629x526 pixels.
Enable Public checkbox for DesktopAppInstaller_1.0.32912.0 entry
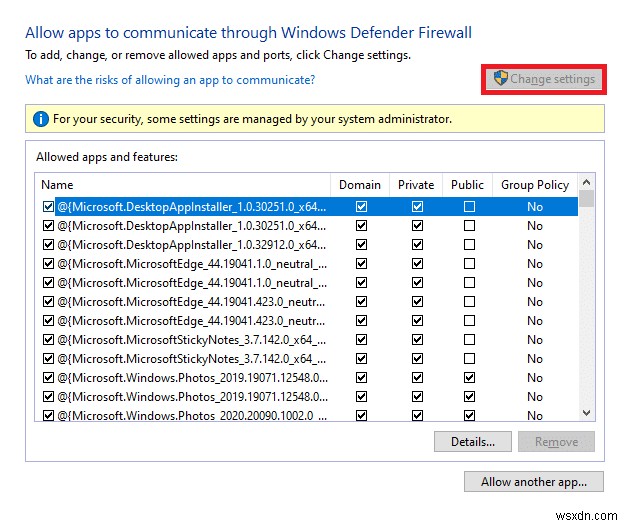coord(468,245)
